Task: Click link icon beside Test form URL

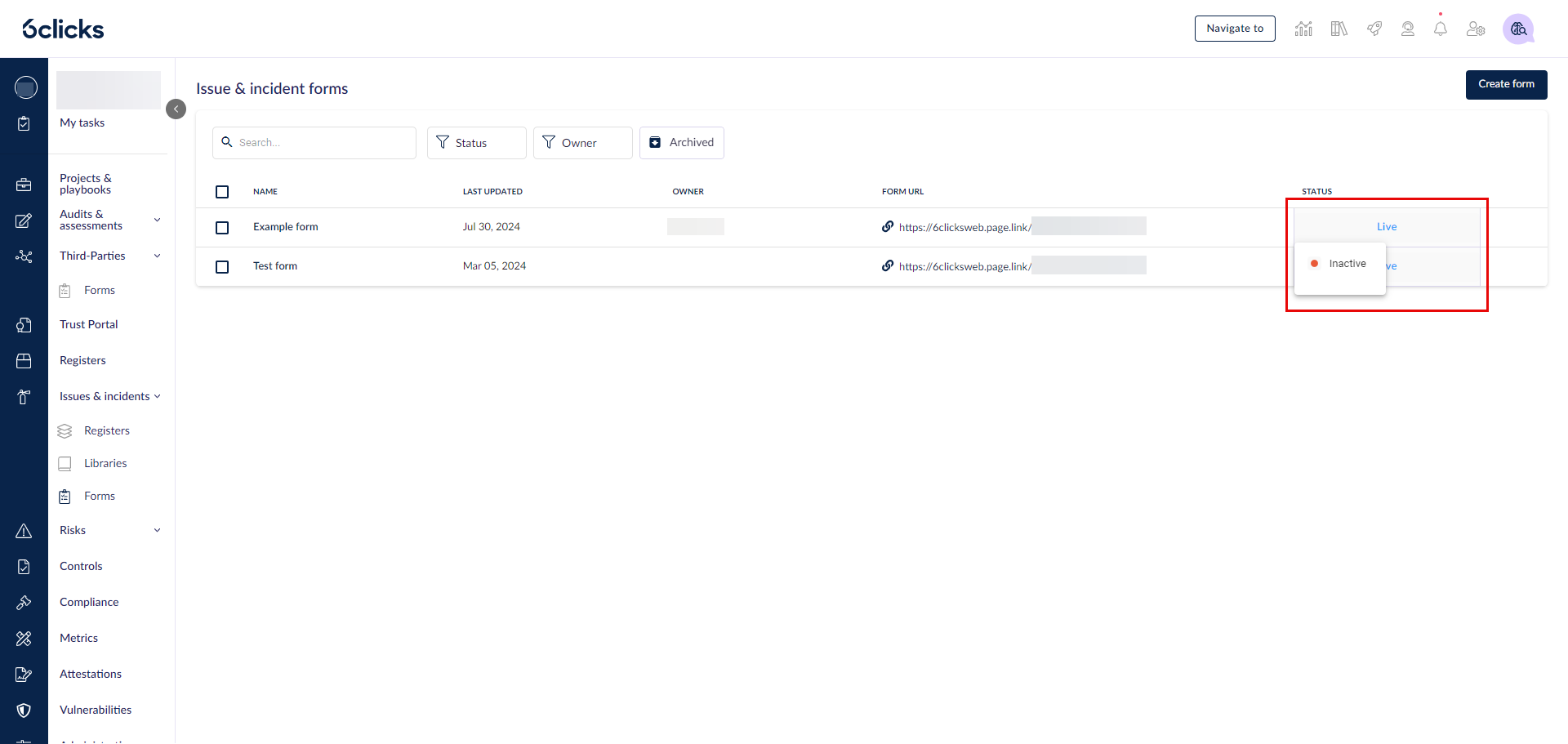Action: tap(888, 265)
